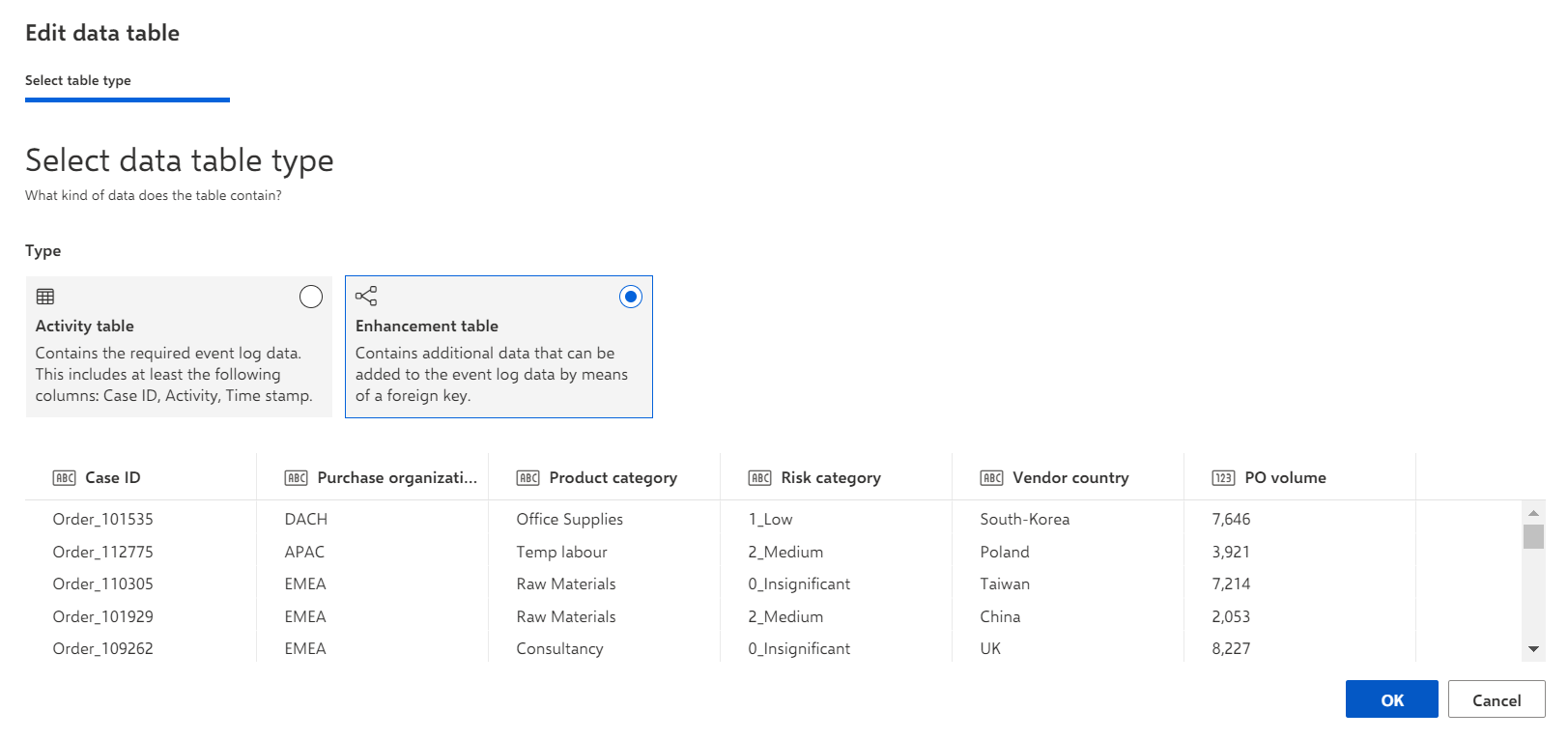This screenshot has width=1568, height=740.
Task: Click the ABC type icon beside Case ID
Action: coord(65,478)
